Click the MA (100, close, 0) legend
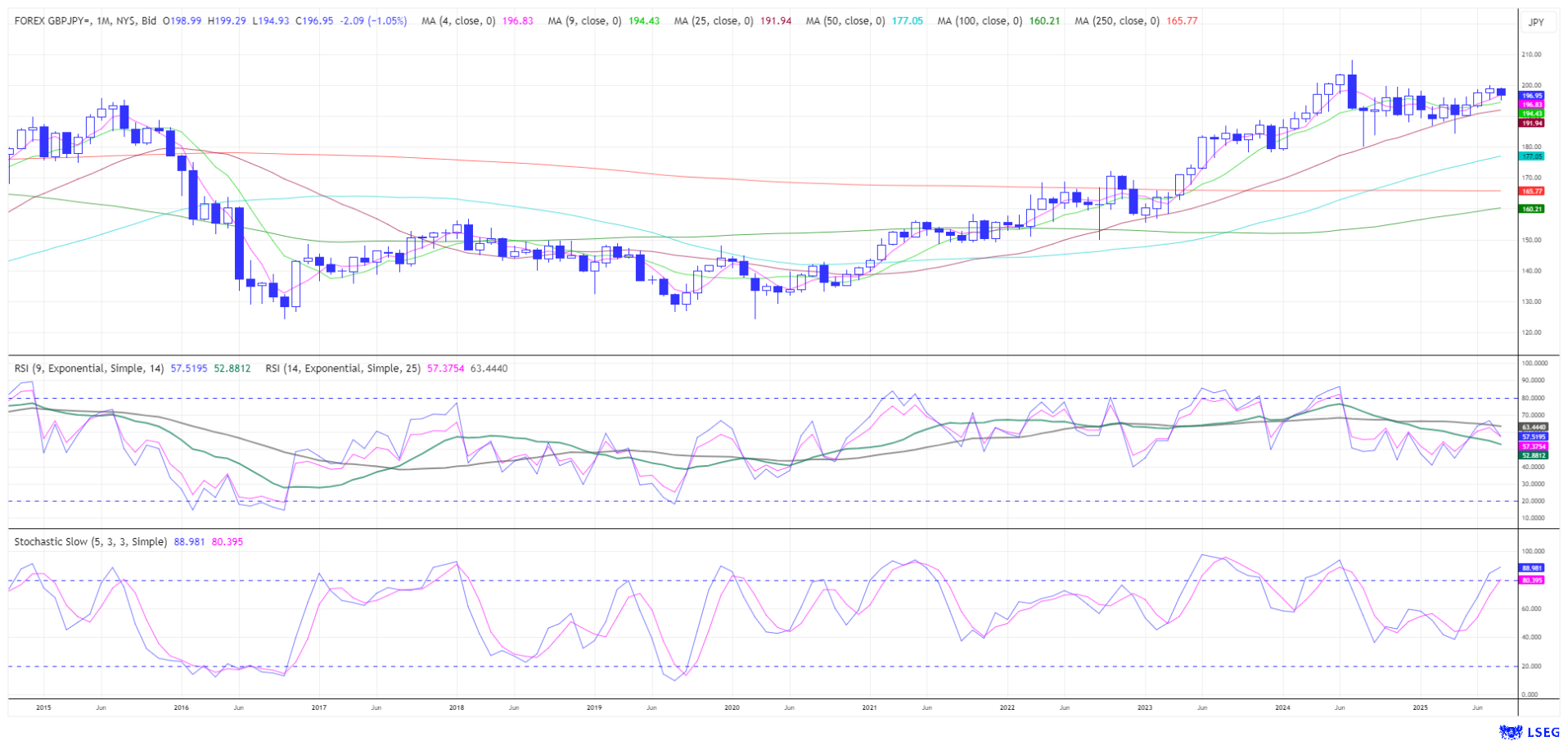The width and height of the screenshot is (1568, 741). point(980,20)
